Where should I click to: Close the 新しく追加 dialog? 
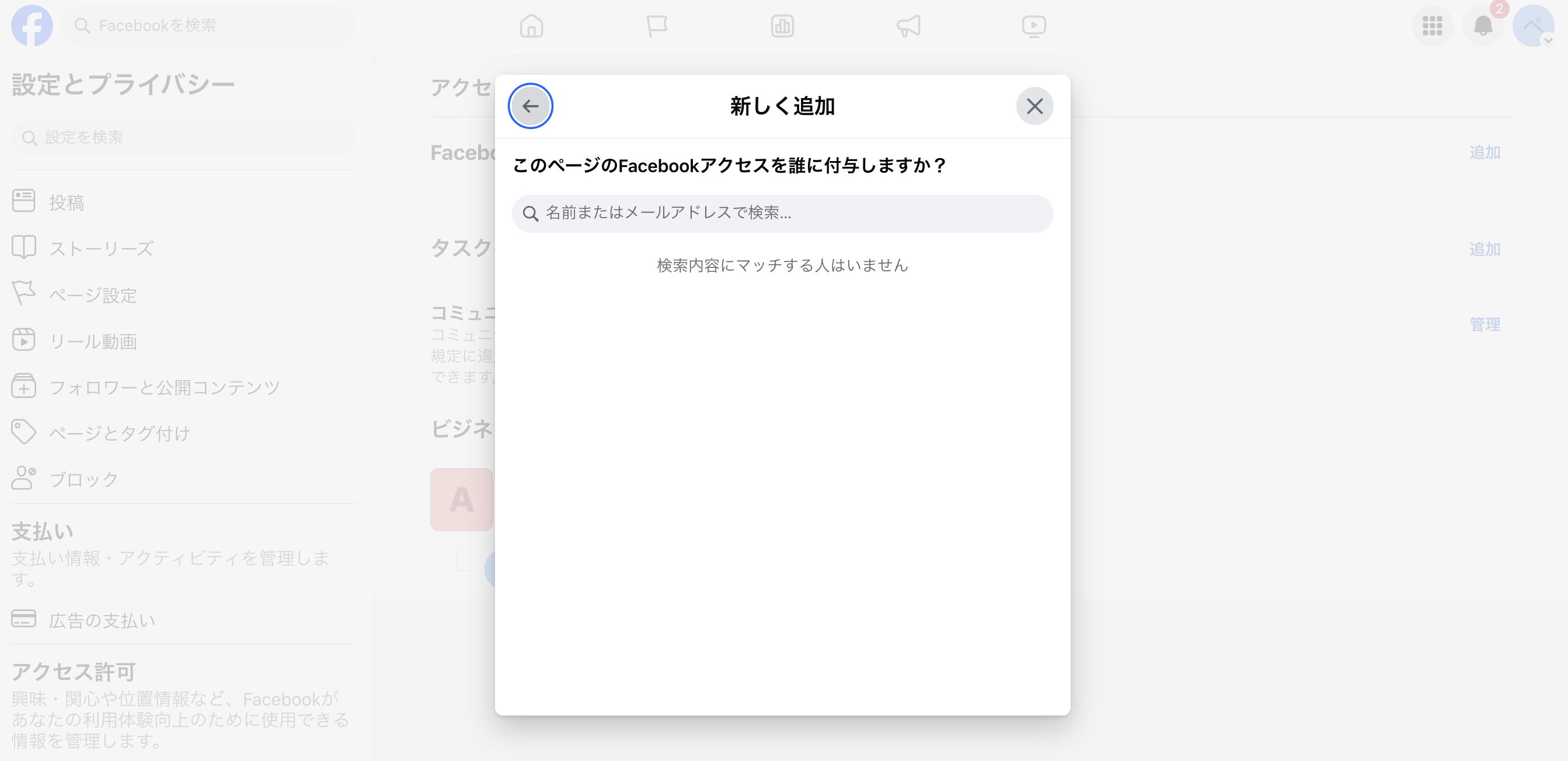(1035, 105)
